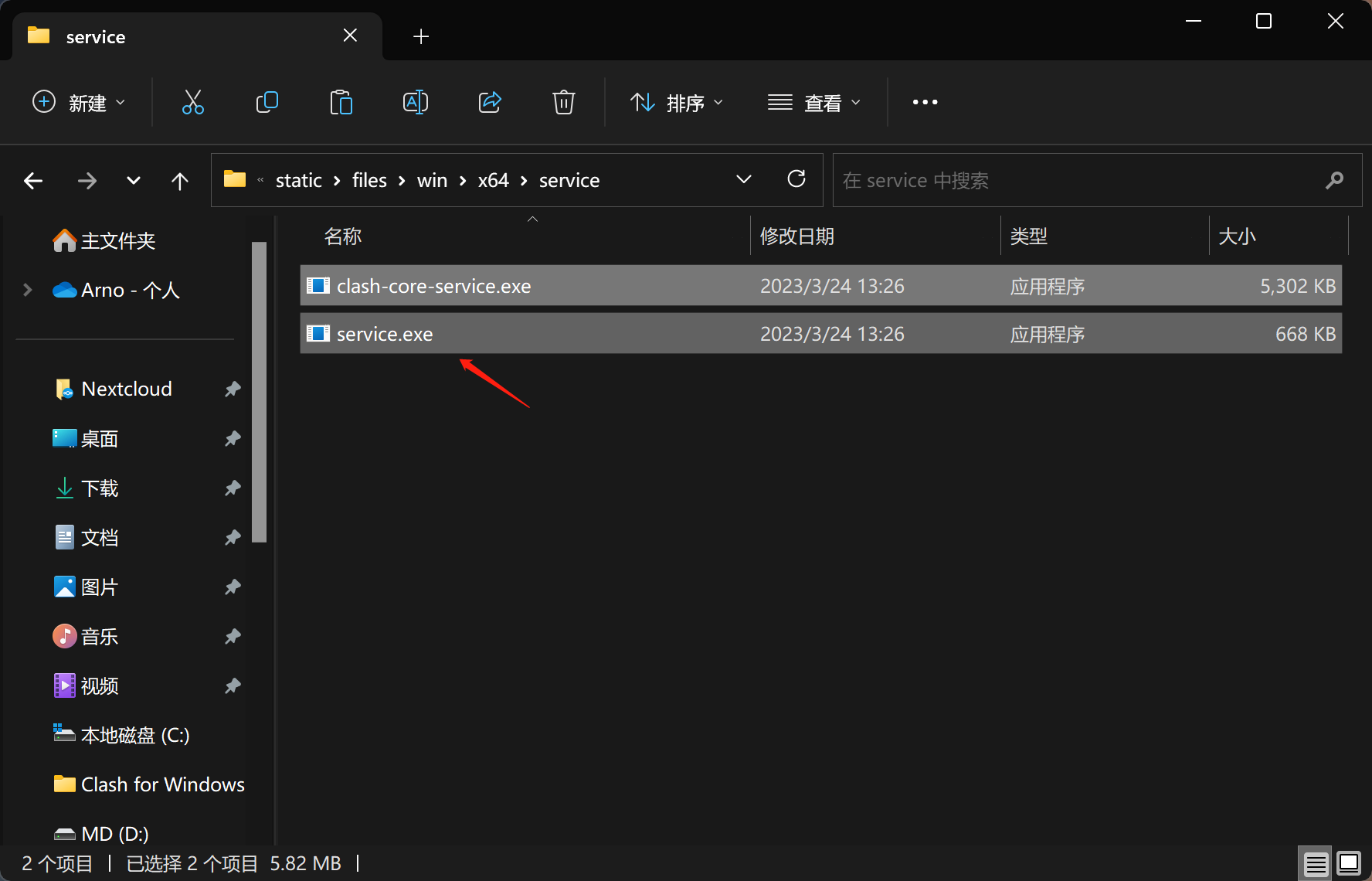Switch to large thumbnails view in status bar

(x=1349, y=863)
